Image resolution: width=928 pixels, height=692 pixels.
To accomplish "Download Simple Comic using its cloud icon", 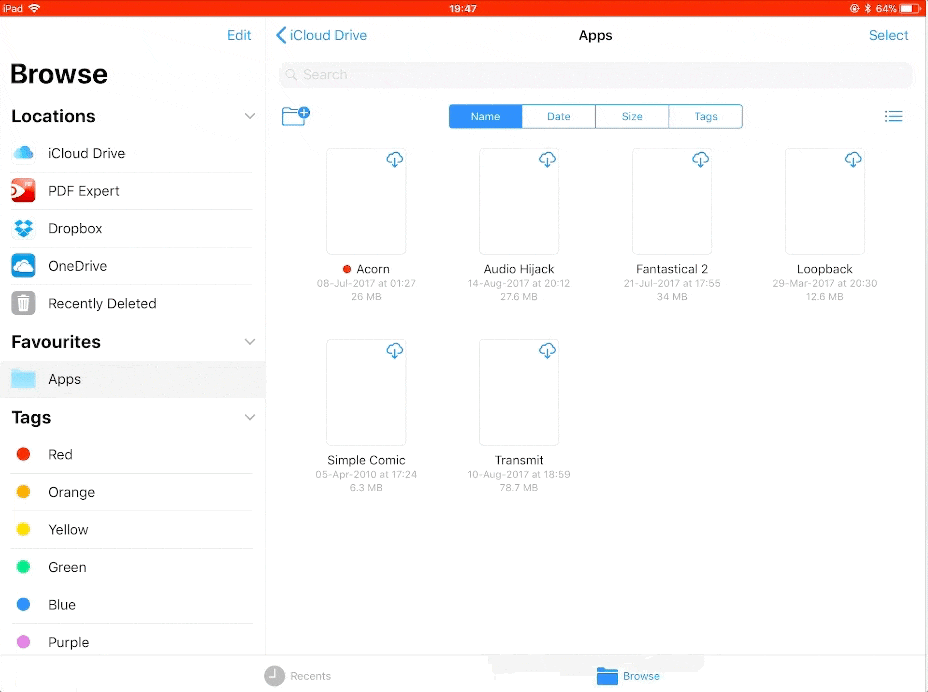I will pyautogui.click(x=395, y=350).
